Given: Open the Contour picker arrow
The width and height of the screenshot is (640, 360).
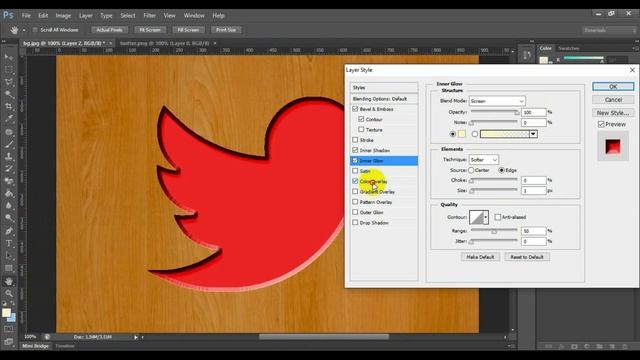Looking at the screenshot, I should [486, 218].
